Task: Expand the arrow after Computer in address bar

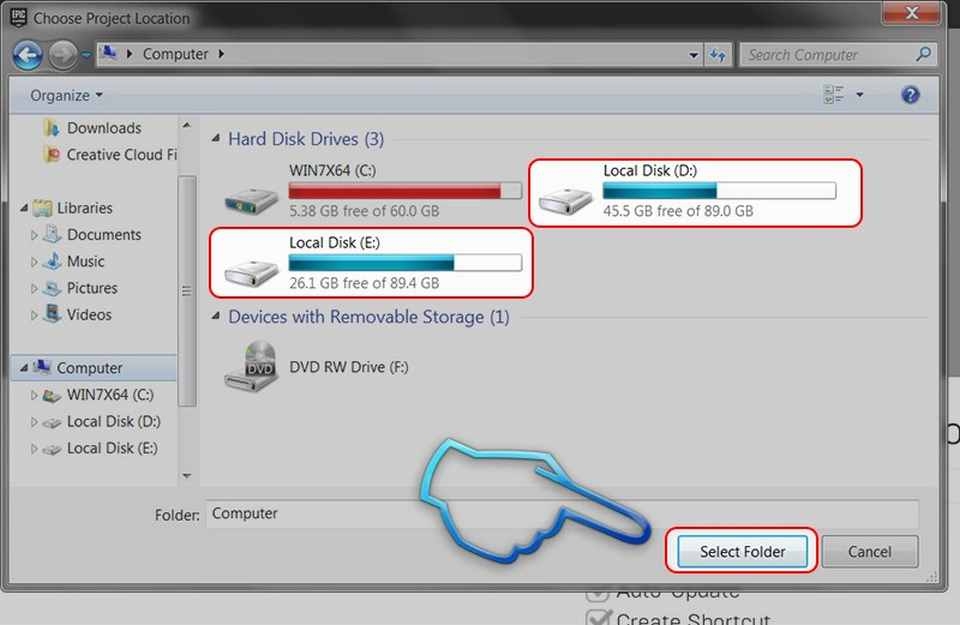Action: click(221, 54)
